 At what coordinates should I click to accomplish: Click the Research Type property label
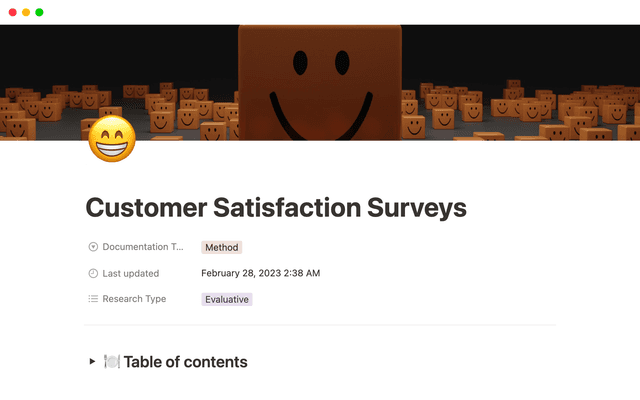tap(134, 299)
